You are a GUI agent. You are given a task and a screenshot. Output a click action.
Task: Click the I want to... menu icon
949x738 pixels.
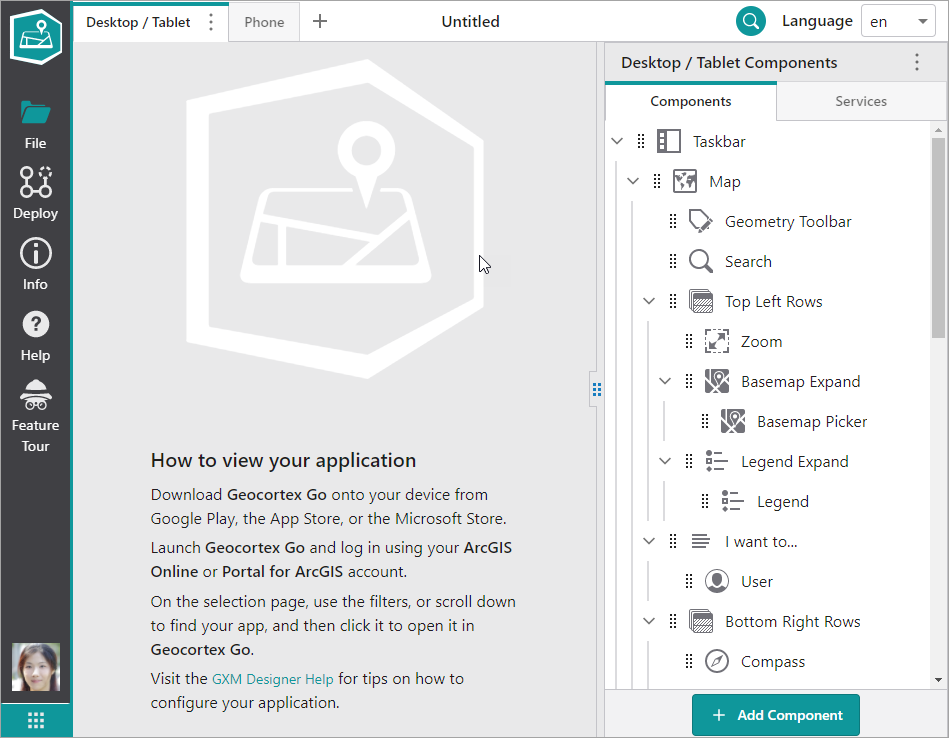coord(700,541)
